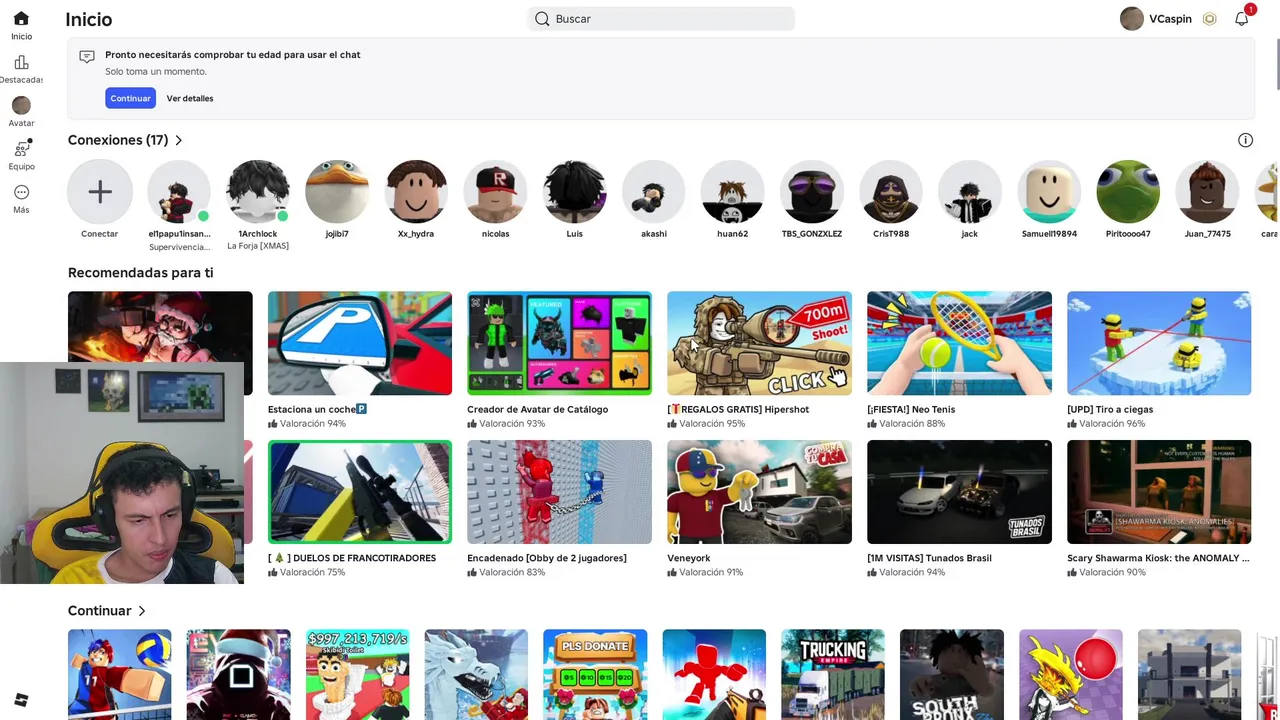Click the plus Conectar button
Screen dimensions: 1280x720
pos(100,192)
